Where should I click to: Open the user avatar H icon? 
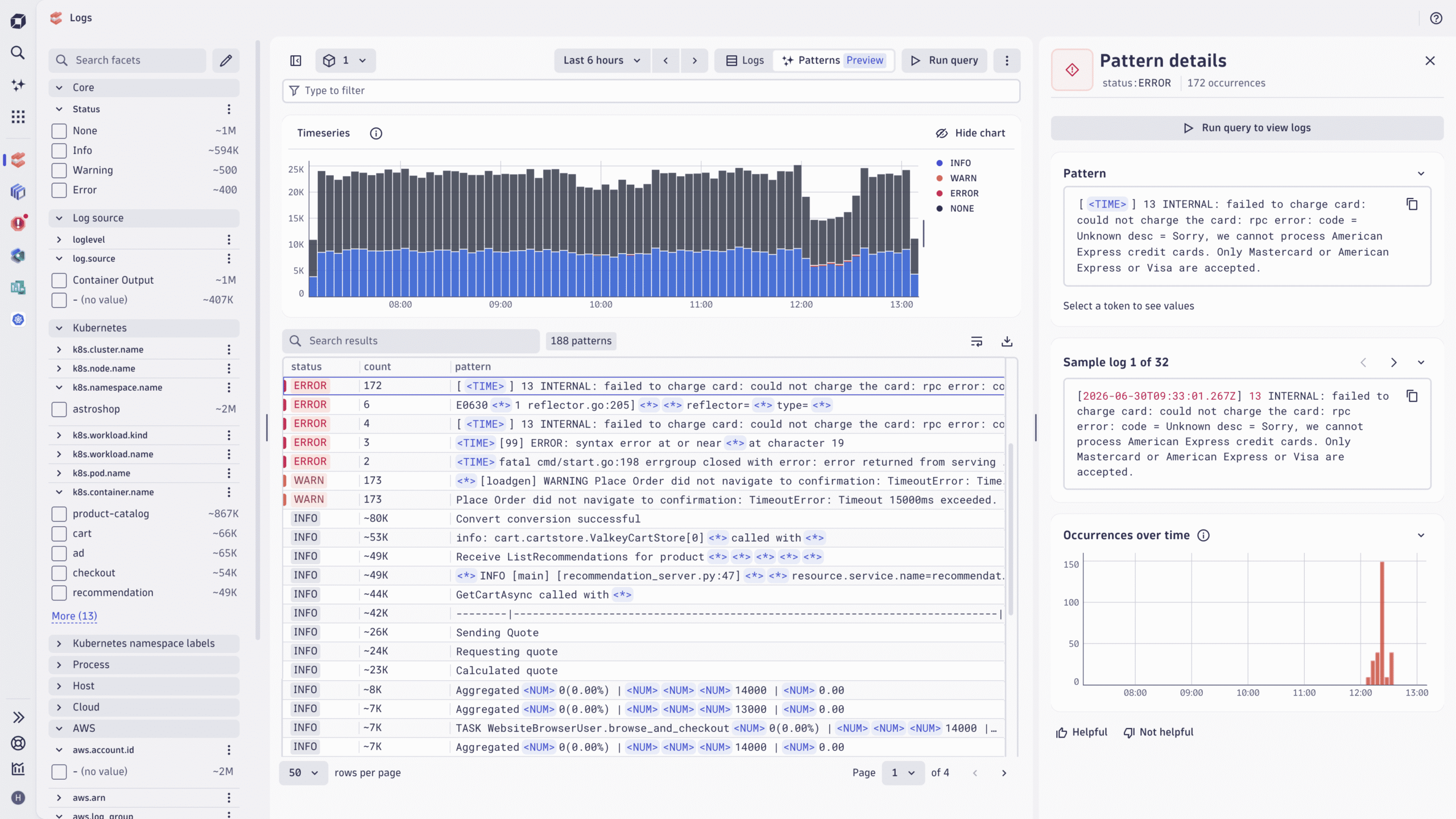point(18,797)
